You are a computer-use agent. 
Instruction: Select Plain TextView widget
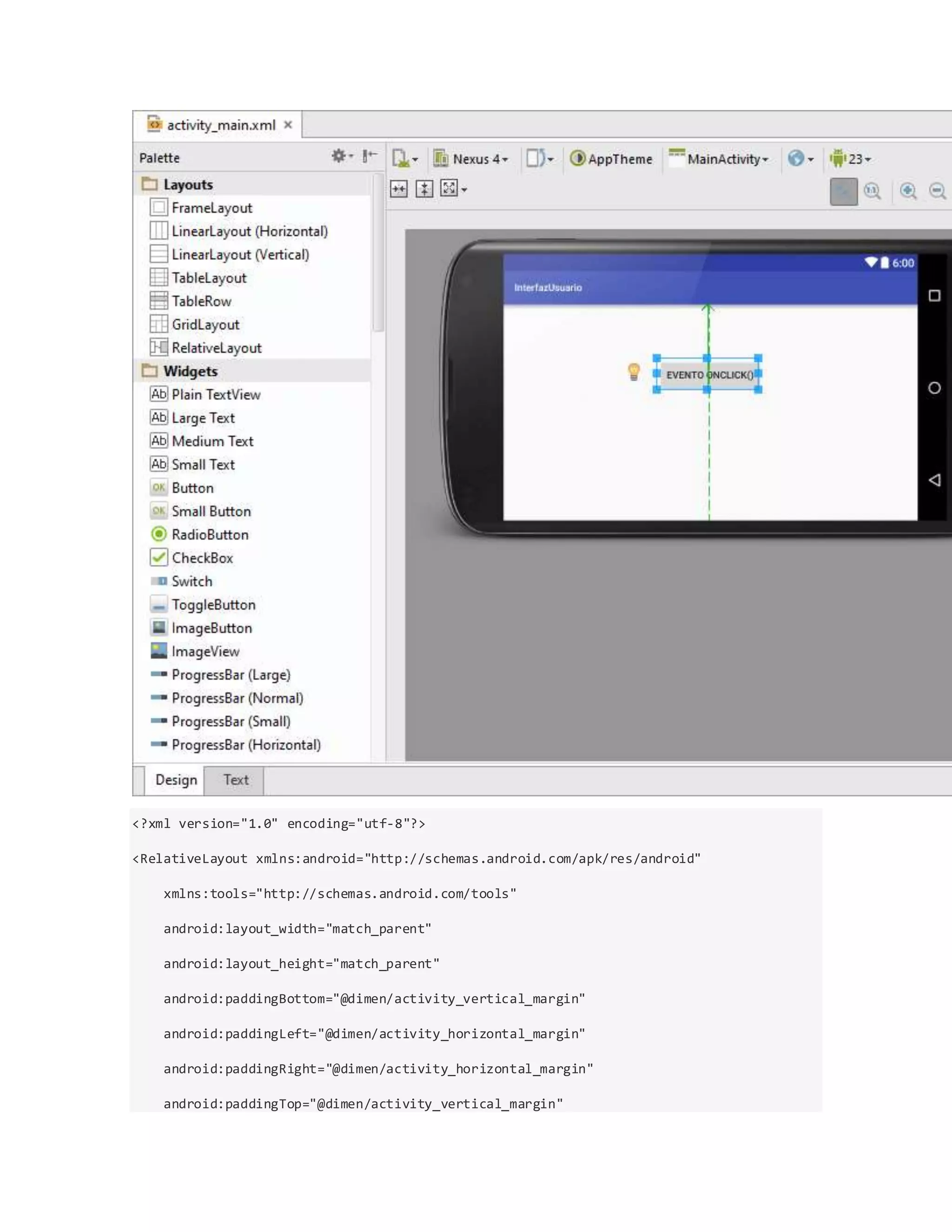coord(205,394)
